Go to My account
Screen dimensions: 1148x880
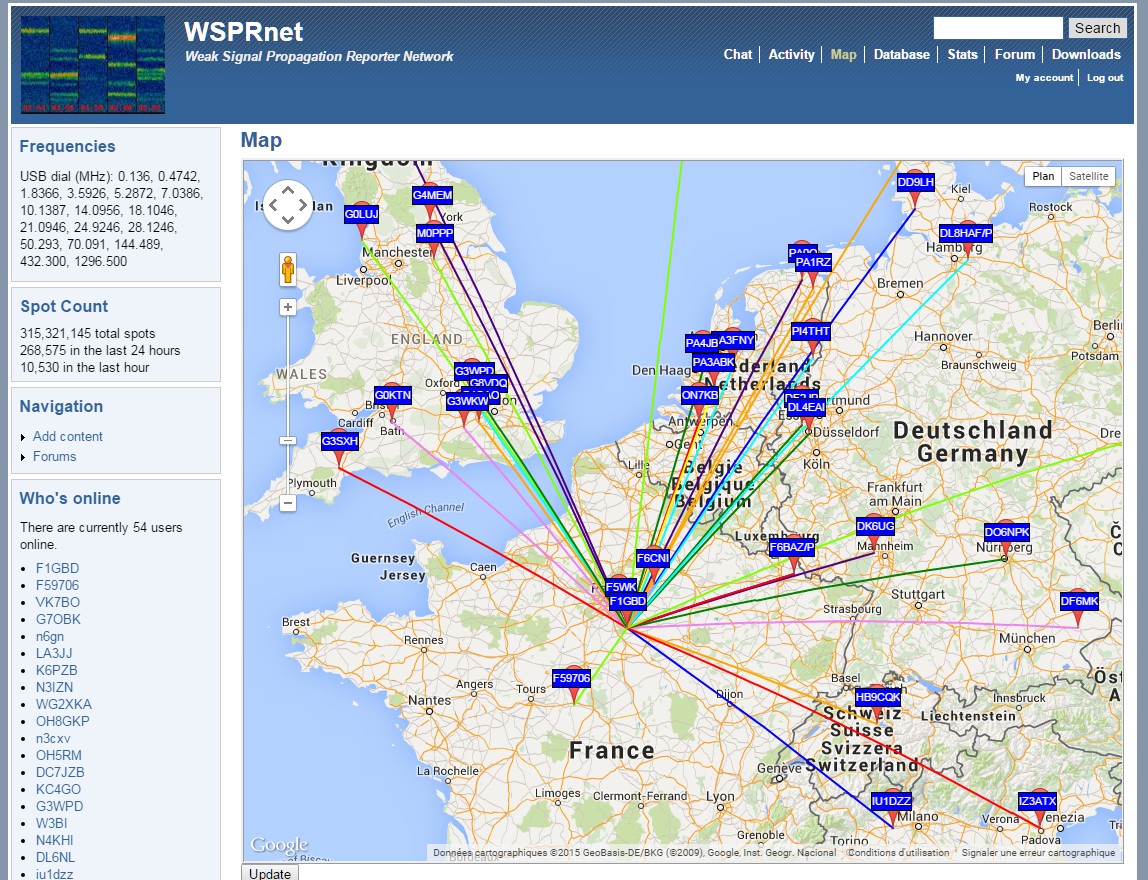pos(1044,78)
